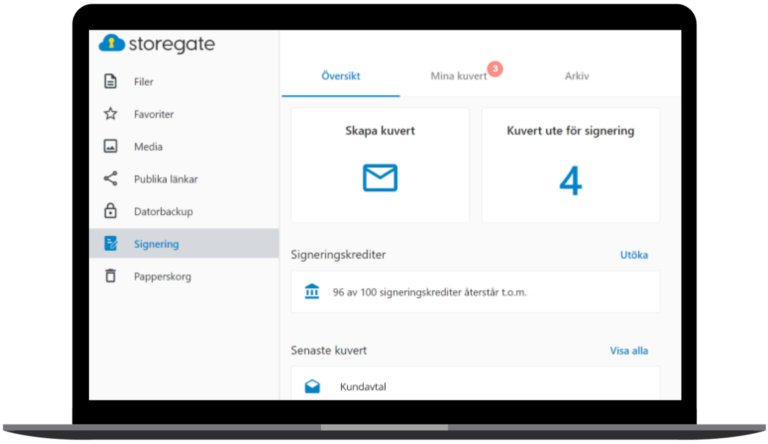Viewport: 768px width, 444px height.
Task: Click the Signering document-pen icon
Action: [x=111, y=243]
